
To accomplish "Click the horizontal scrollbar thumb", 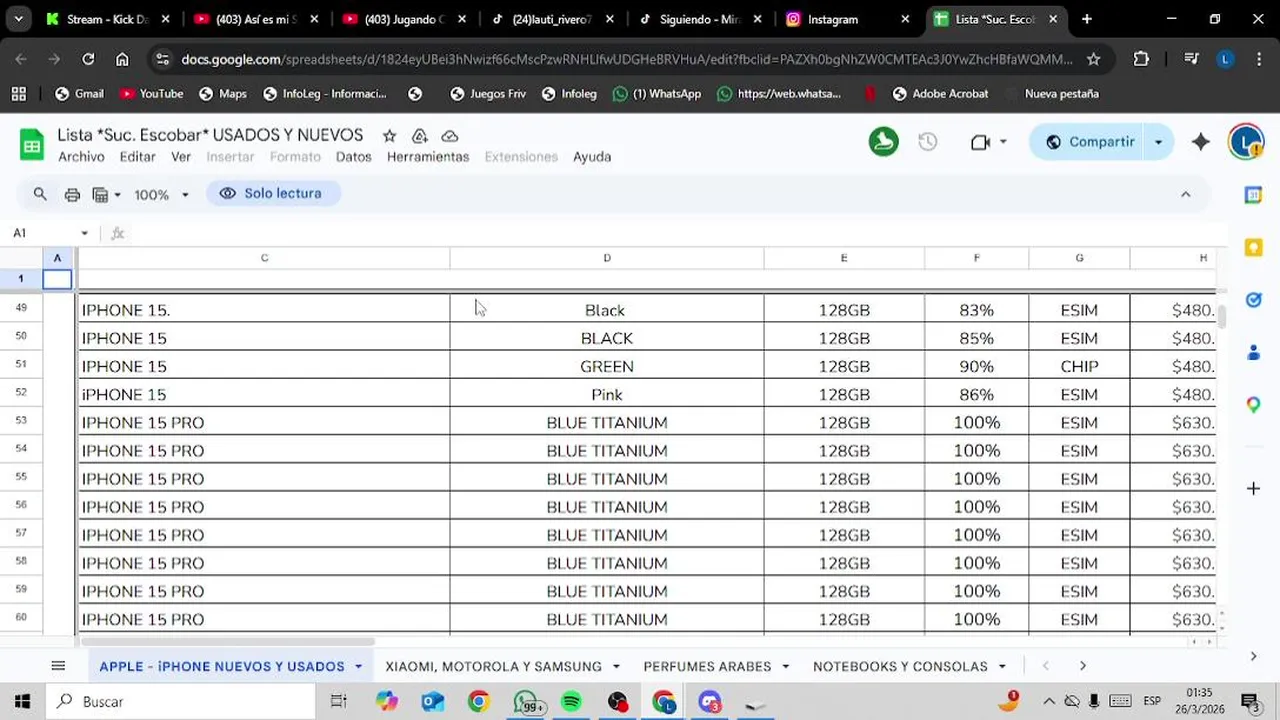I will click(x=227, y=641).
